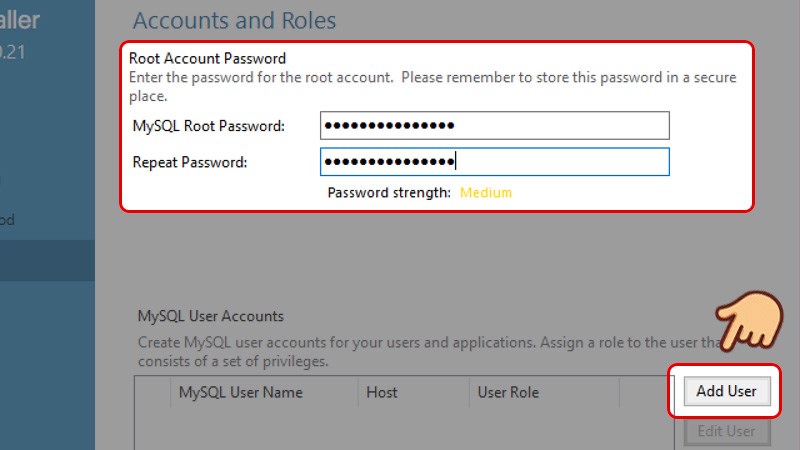This screenshot has height=450, width=800.
Task: Click the blank first column of the user table header
Action: [x=153, y=393]
